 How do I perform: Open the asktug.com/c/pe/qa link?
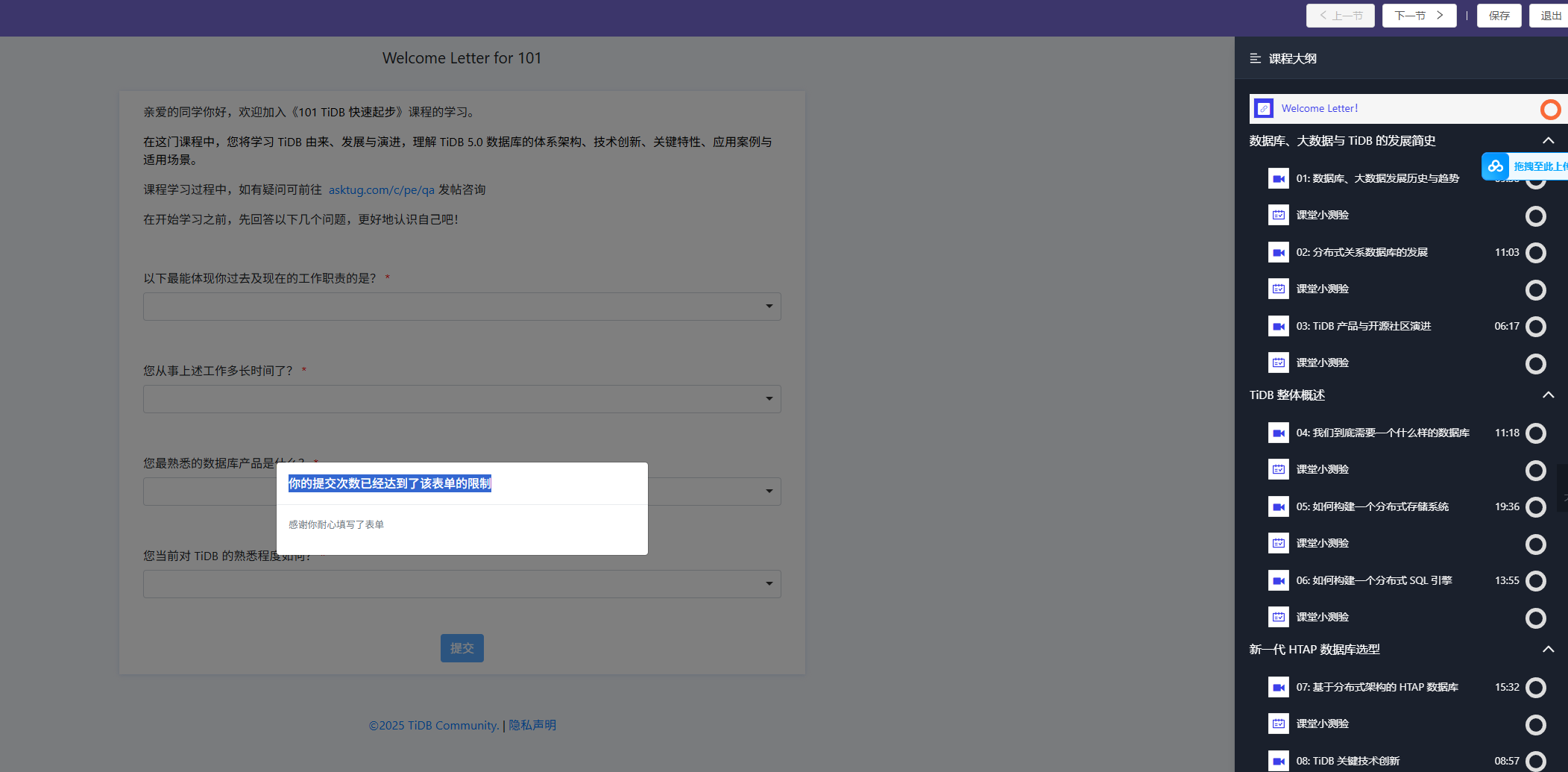tap(382, 189)
